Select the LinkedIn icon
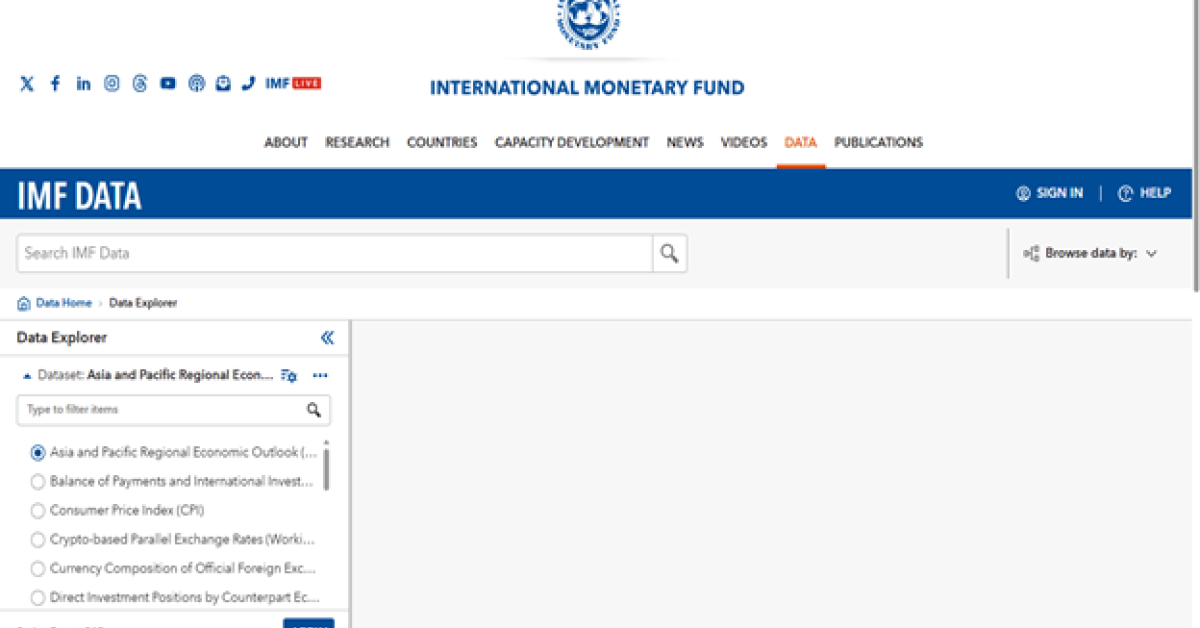Screen dimensions: 1200x628 click(83, 83)
